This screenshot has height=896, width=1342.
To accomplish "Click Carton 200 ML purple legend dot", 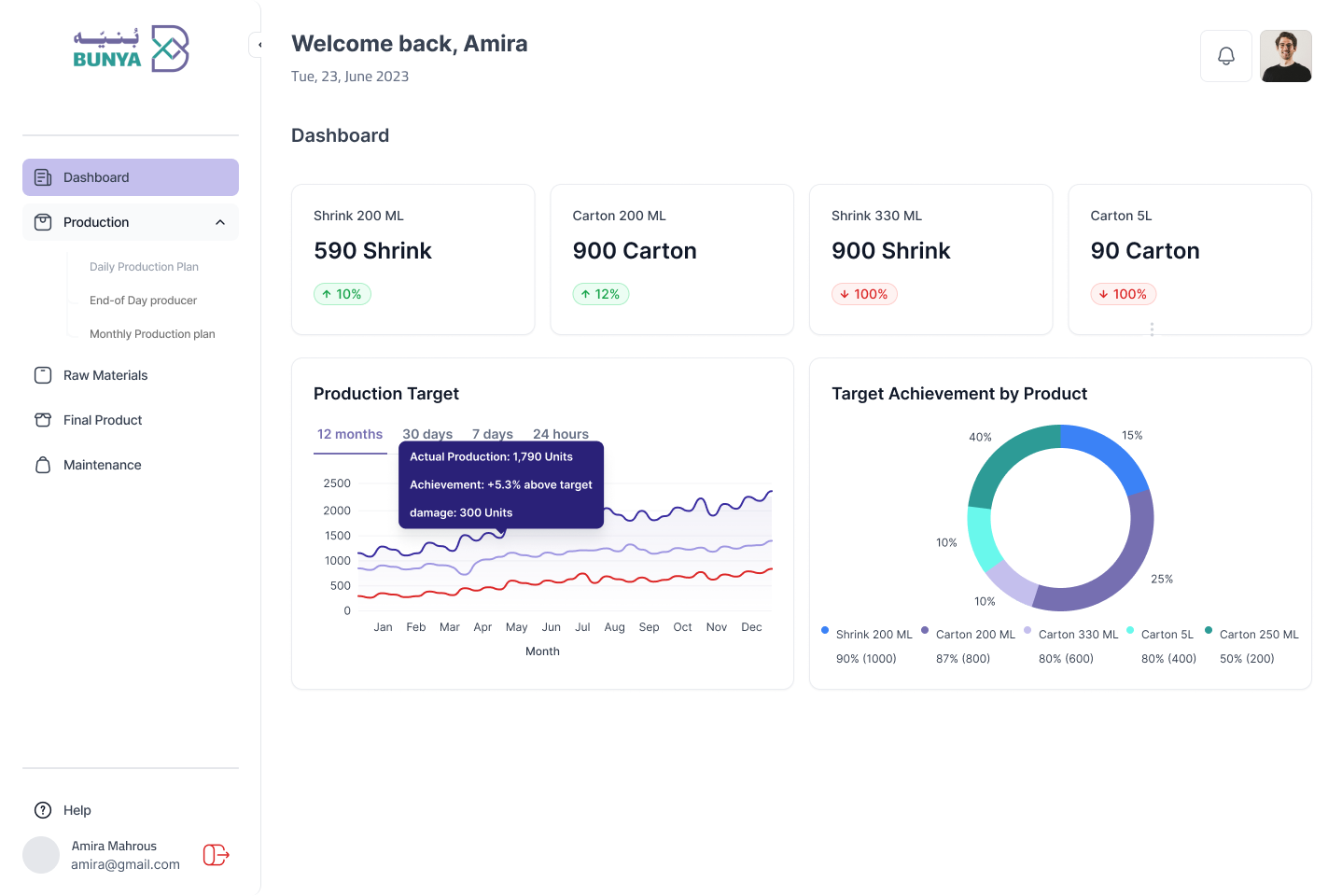I will click(925, 630).
